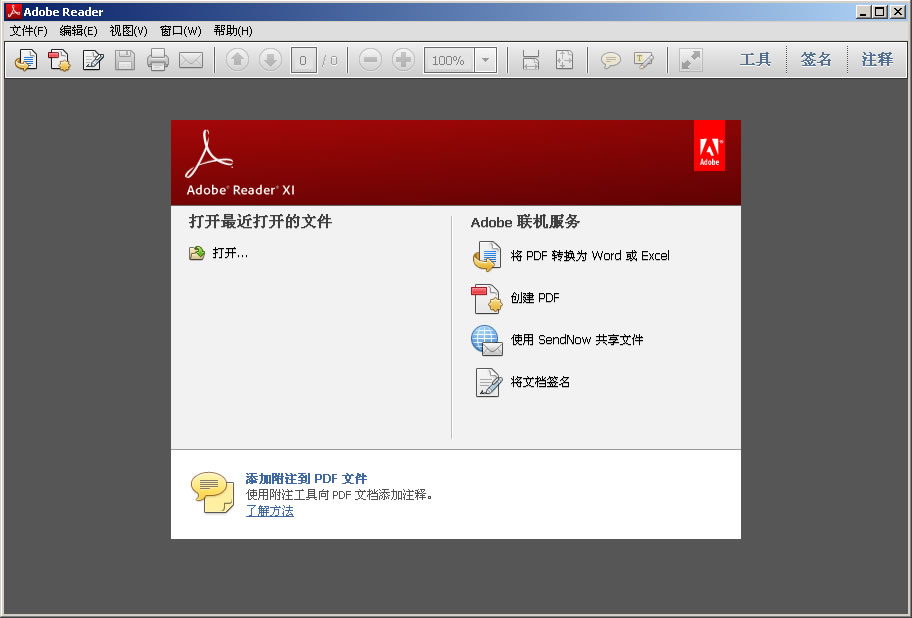The width and height of the screenshot is (912, 618).
Task: Click 将 PDF 转换为 Word 或 Excel
Action: tap(589, 256)
